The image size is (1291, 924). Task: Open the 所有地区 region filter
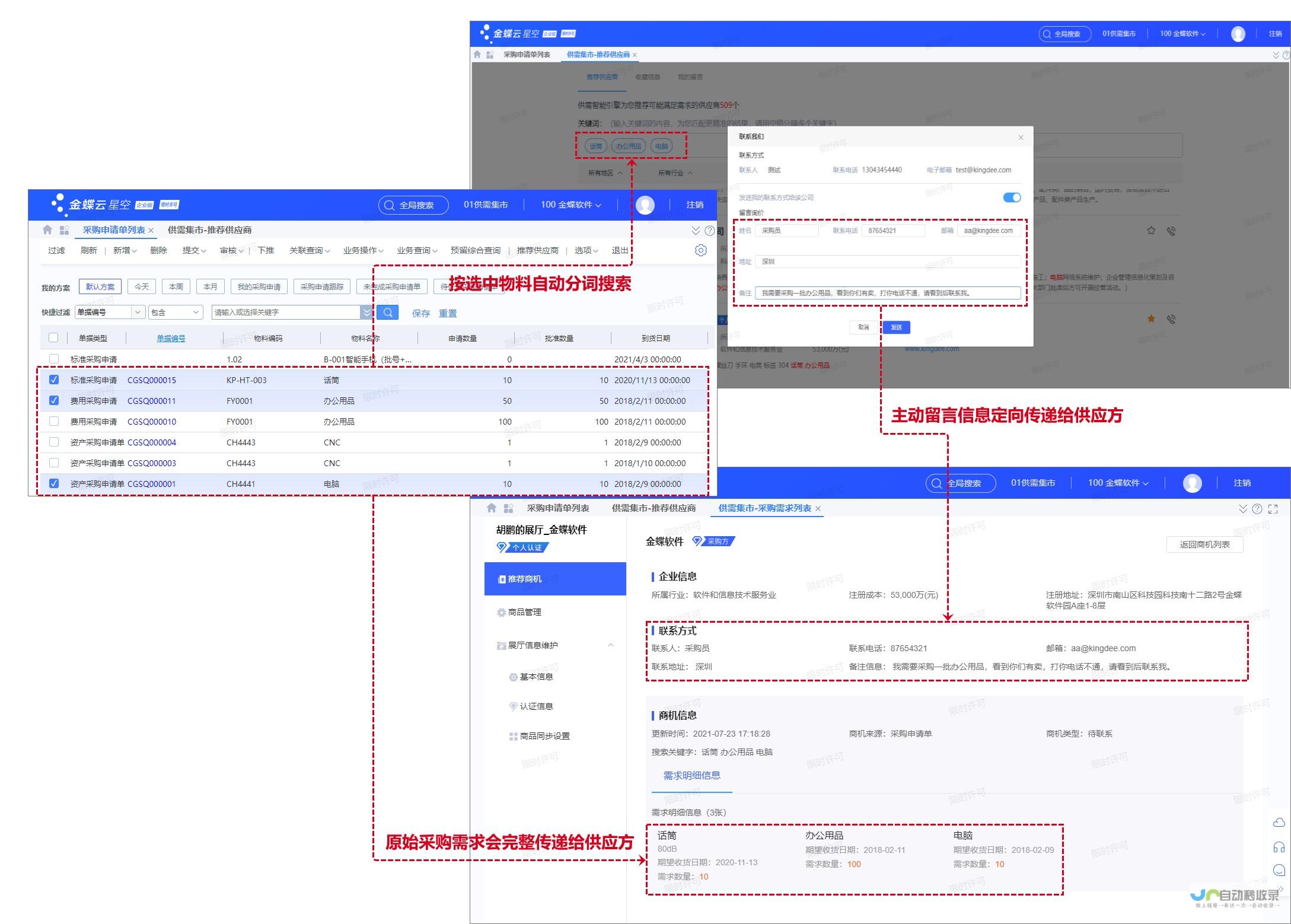(605, 173)
